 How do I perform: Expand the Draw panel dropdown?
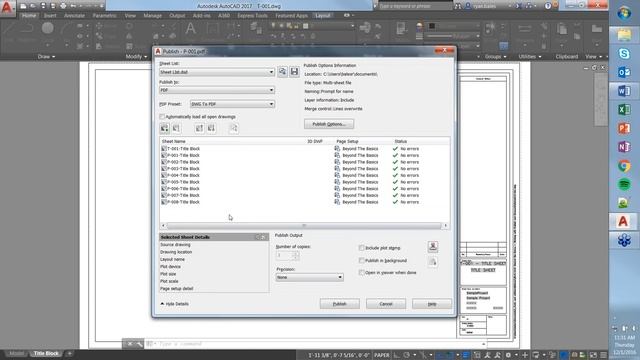46,57
